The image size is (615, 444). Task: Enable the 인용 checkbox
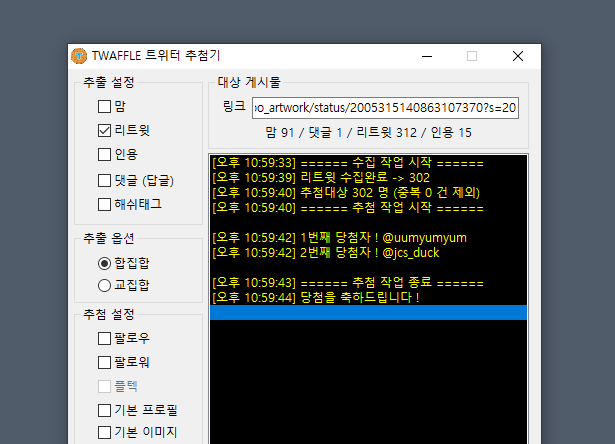[x=104, y=154]
